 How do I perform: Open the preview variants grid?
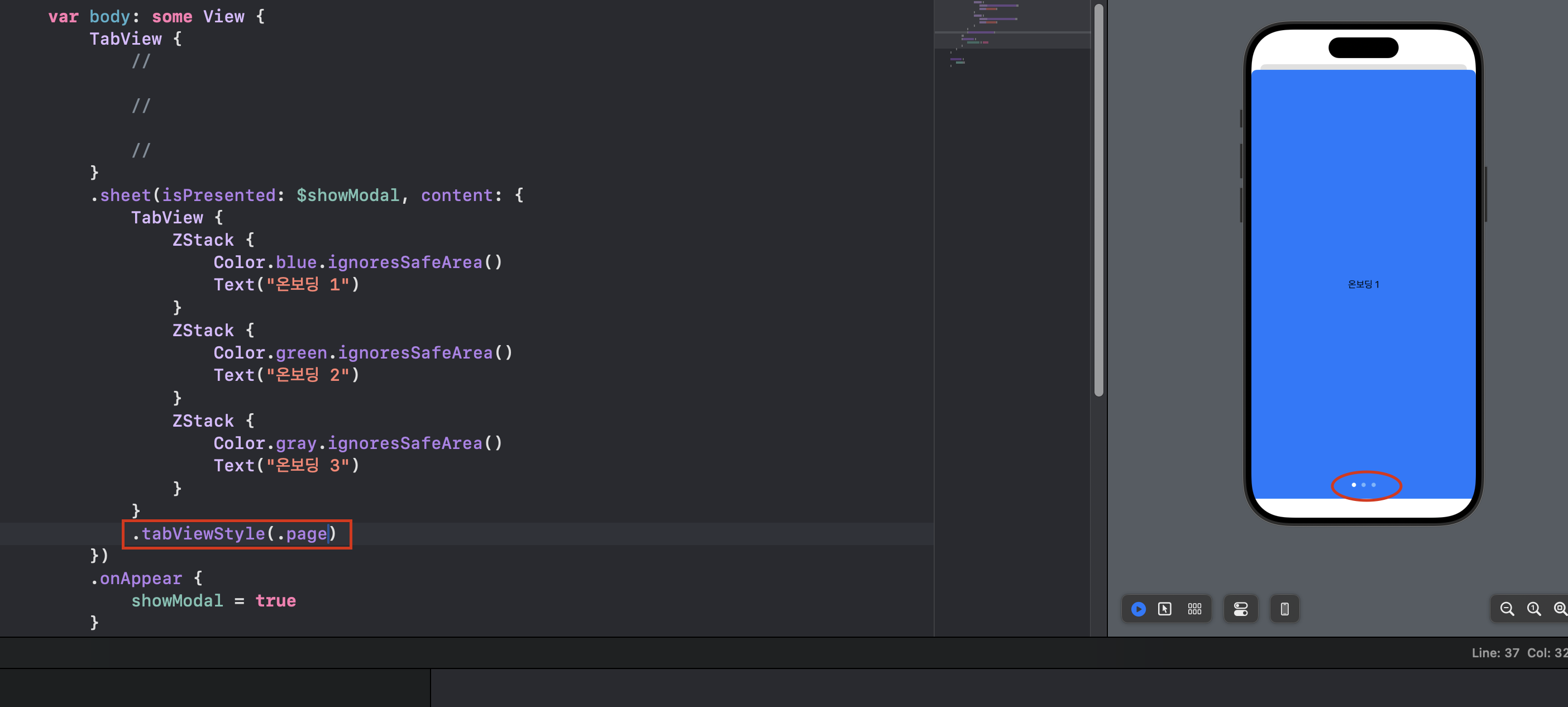[1194, 609]
